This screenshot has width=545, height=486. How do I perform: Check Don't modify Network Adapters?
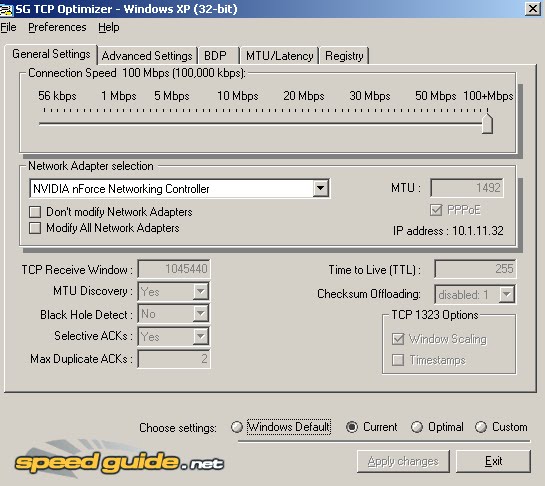tap(35, 212)
